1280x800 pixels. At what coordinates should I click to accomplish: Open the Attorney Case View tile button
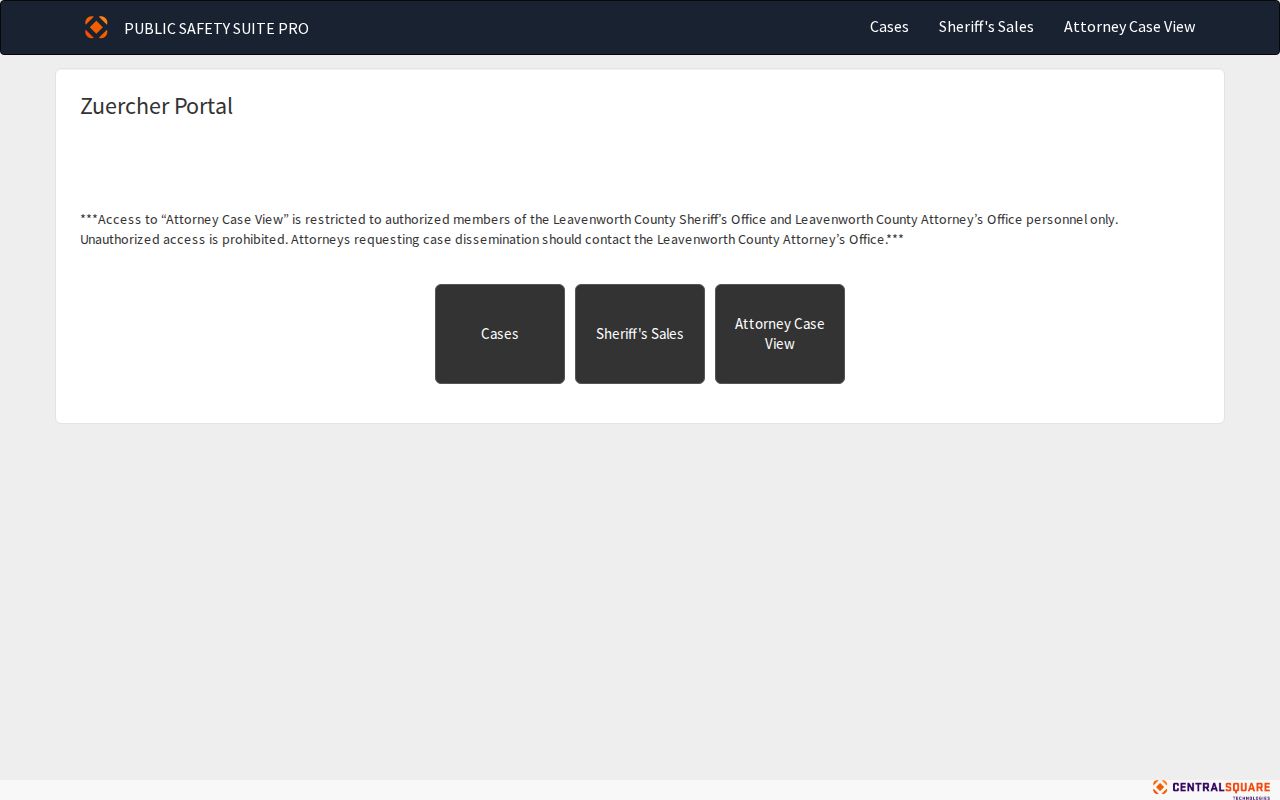point(780,334)
